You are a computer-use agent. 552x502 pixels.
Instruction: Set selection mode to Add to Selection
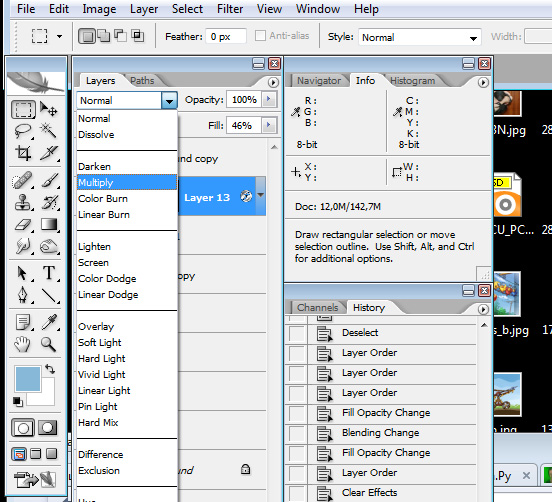[104, 36]
